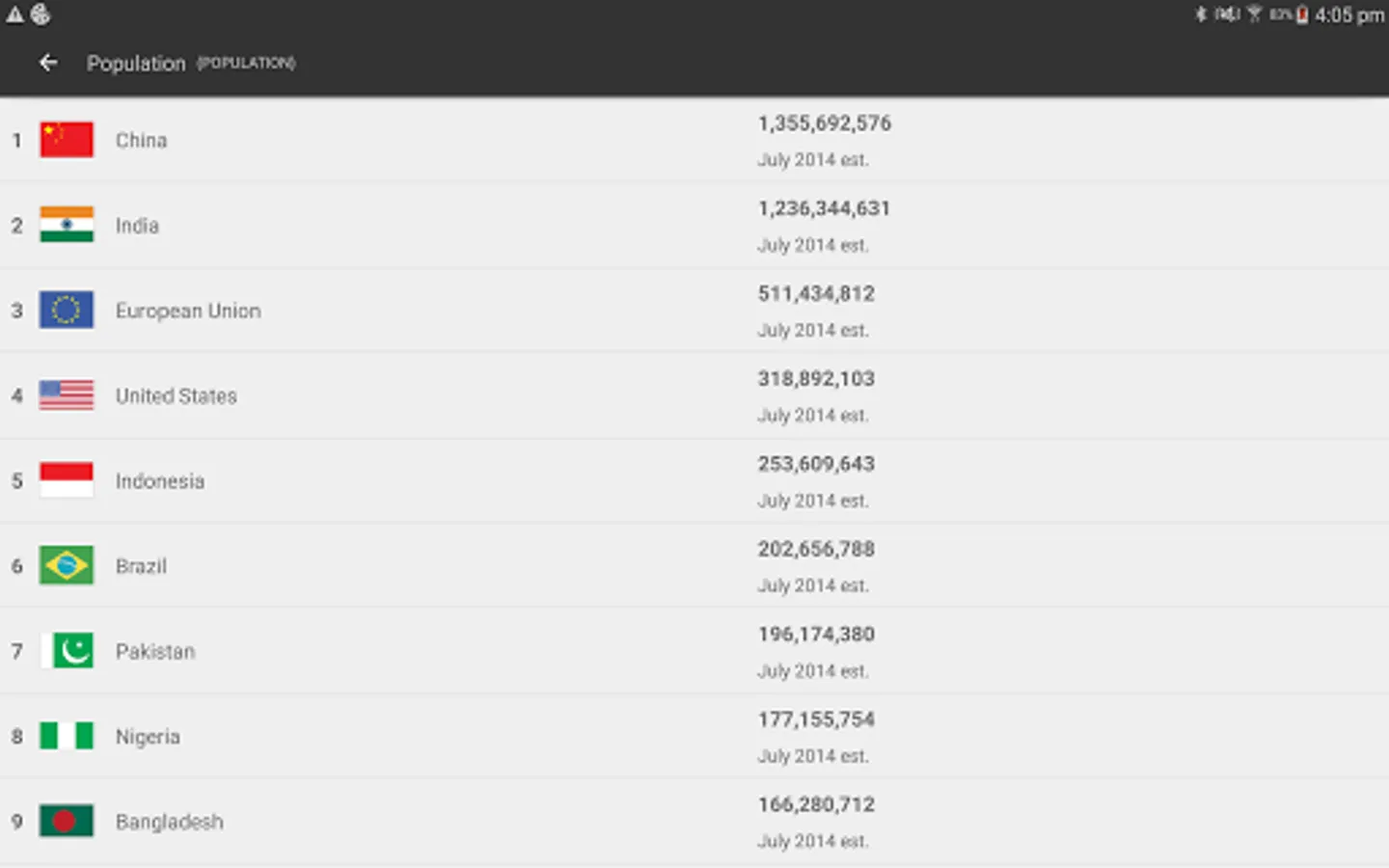
Task: Click the India flag icon
Action: pos(67,225)
